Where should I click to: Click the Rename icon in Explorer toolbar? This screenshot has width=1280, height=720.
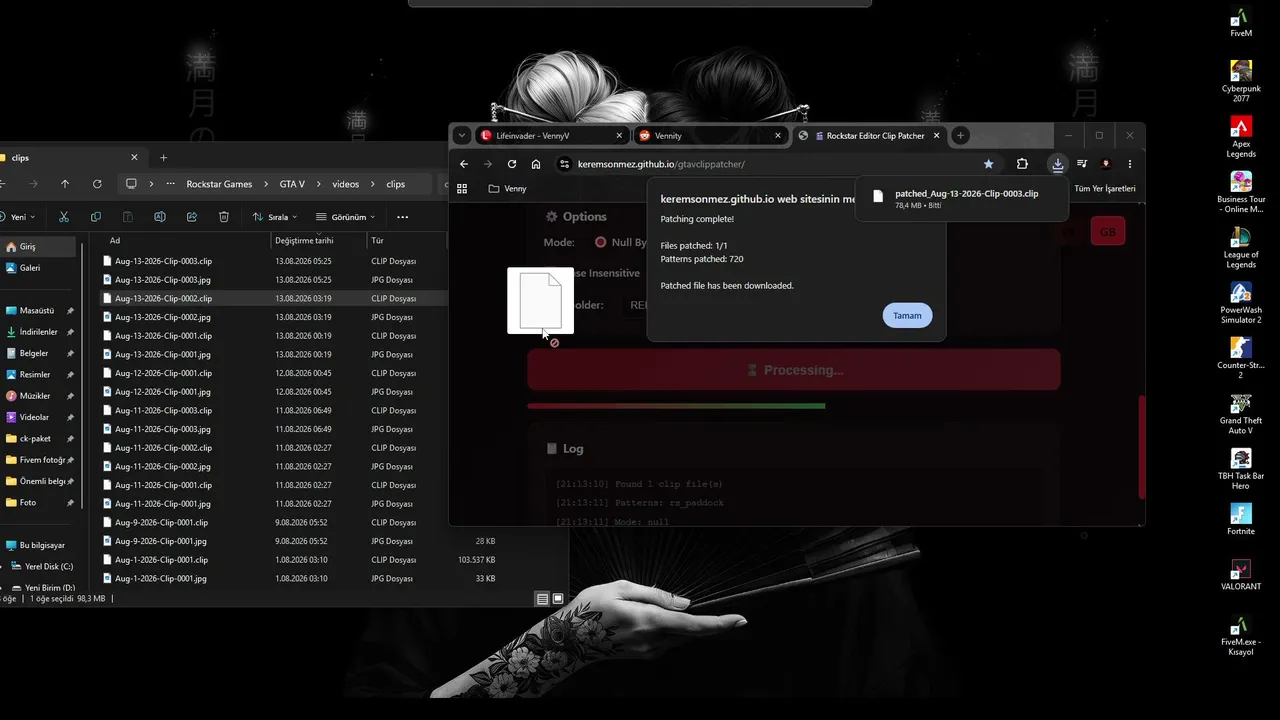tap(160, 217)
